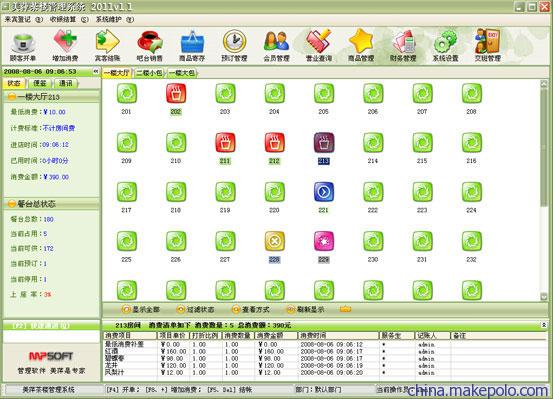The image size is (553, 399).
Task: Click the 项目单价 column header
Action: tap(173, 335)
